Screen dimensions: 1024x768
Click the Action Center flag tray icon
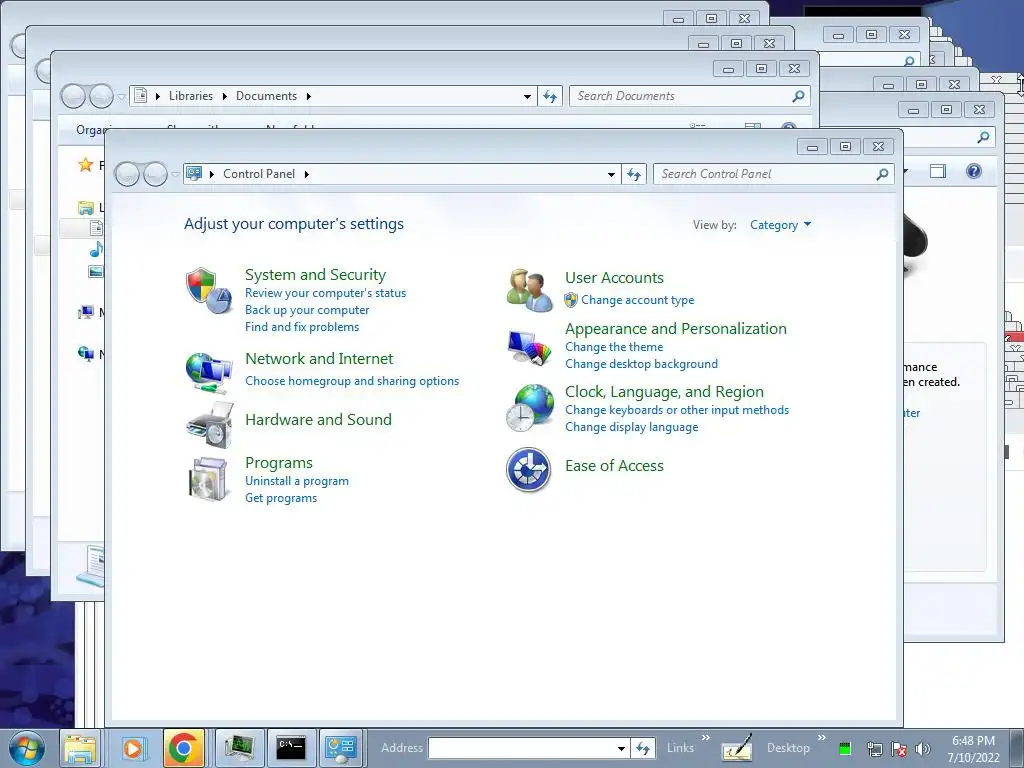(899, 749)
